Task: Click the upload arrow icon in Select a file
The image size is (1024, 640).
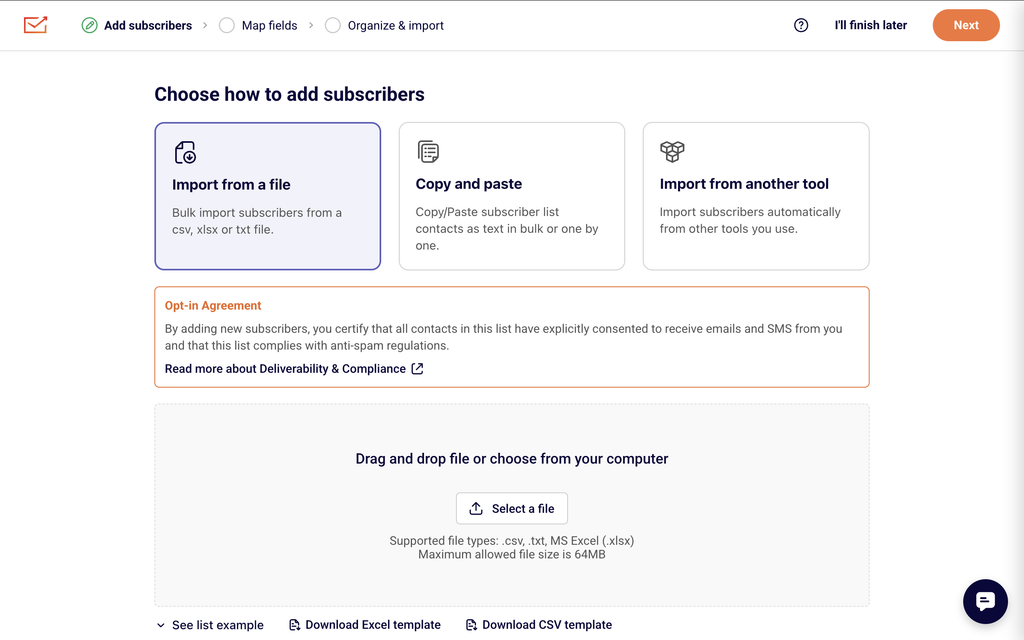Action: pyautogui.click(x=476, y=509)
